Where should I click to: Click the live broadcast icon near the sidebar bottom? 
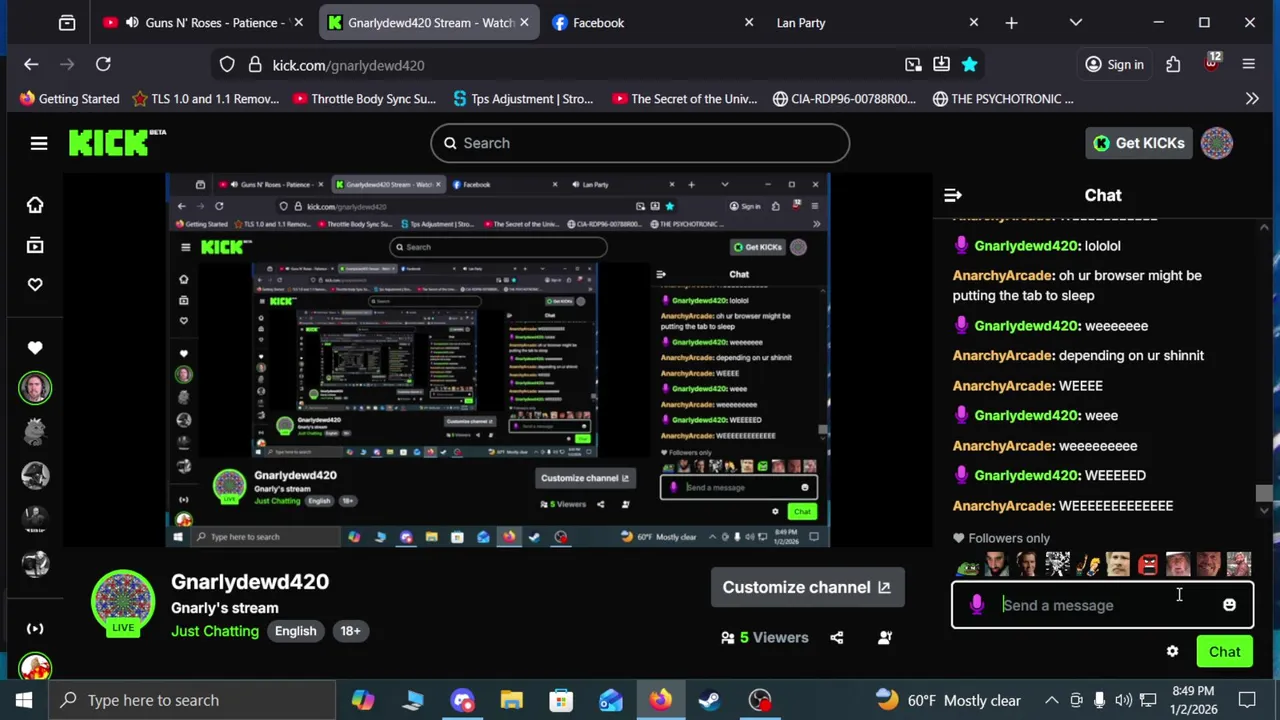coord(35,629)
